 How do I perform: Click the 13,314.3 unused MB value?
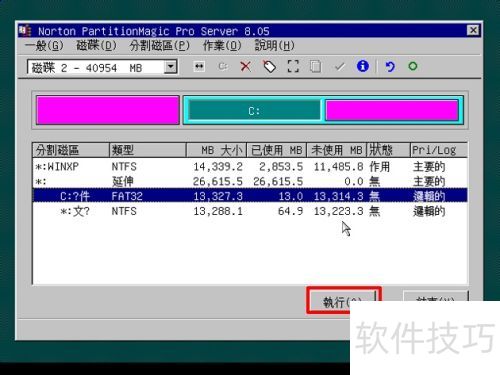coord(338,196)
